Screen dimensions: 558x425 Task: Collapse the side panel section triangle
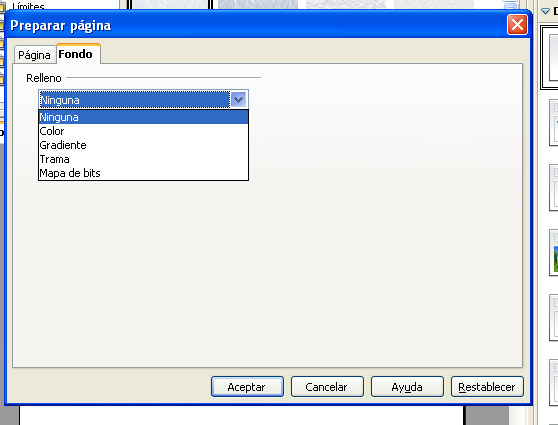(545, 11)
